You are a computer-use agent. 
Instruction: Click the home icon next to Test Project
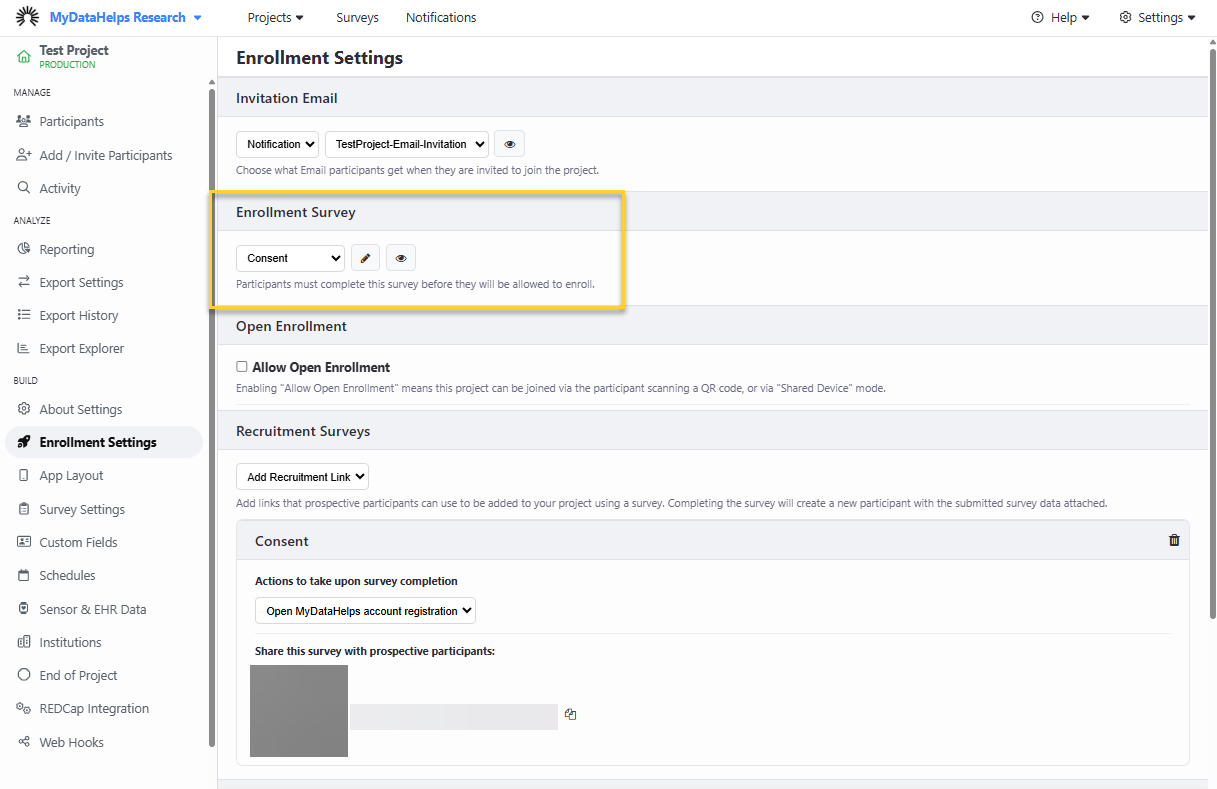point(24,57)
